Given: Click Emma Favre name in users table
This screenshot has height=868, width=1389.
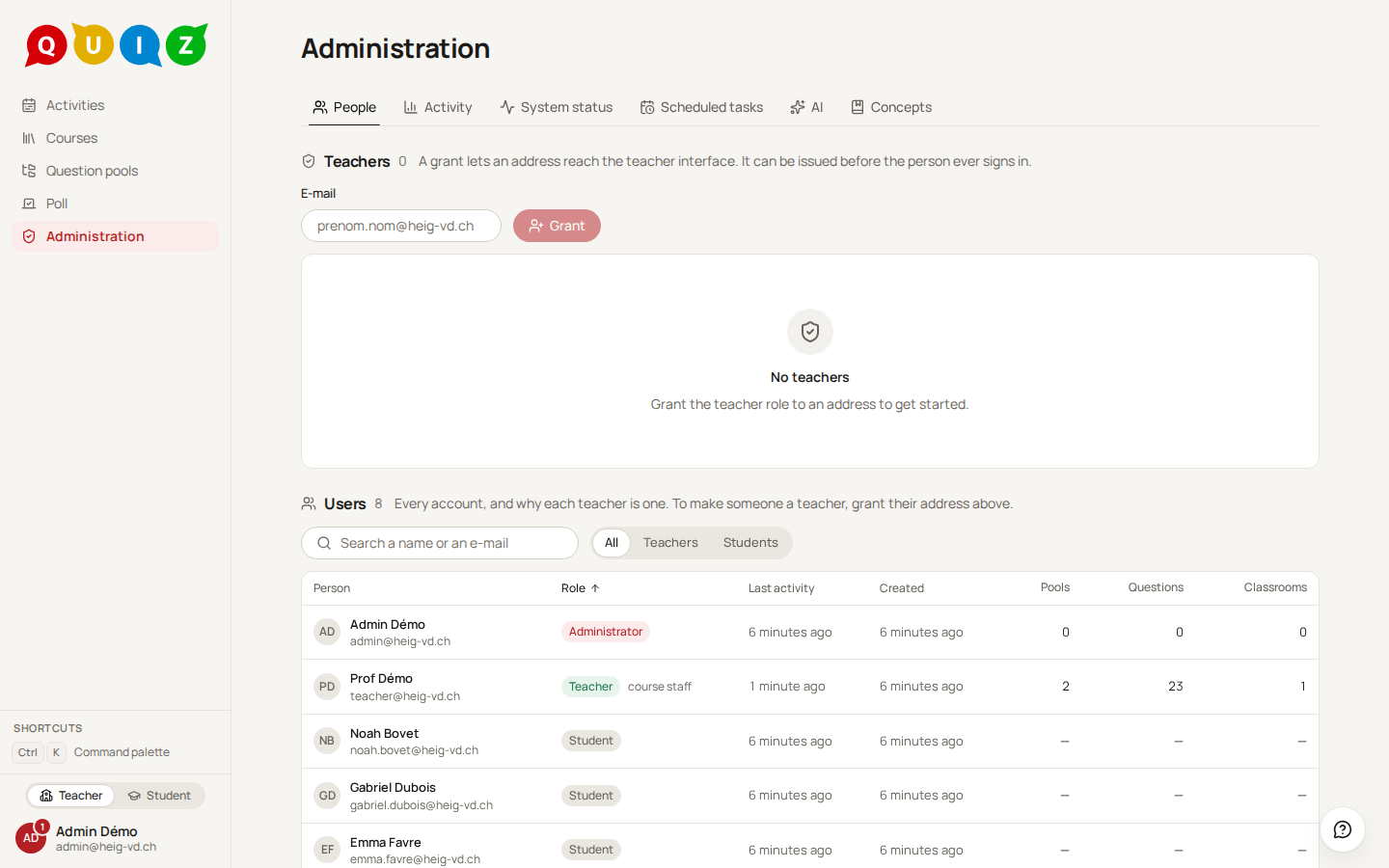Looking at the screenshot, I should 386,842.
